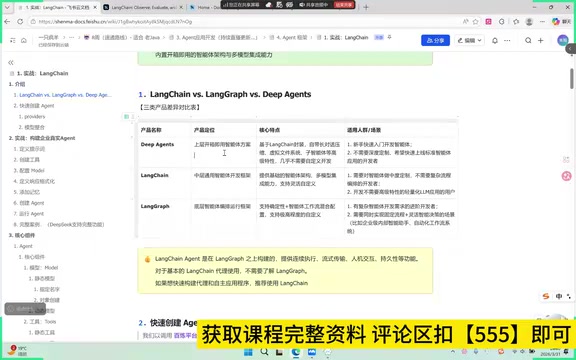Click the blue 分享 share button
This screenshot has width=576, height=360.
coord(435,40)
